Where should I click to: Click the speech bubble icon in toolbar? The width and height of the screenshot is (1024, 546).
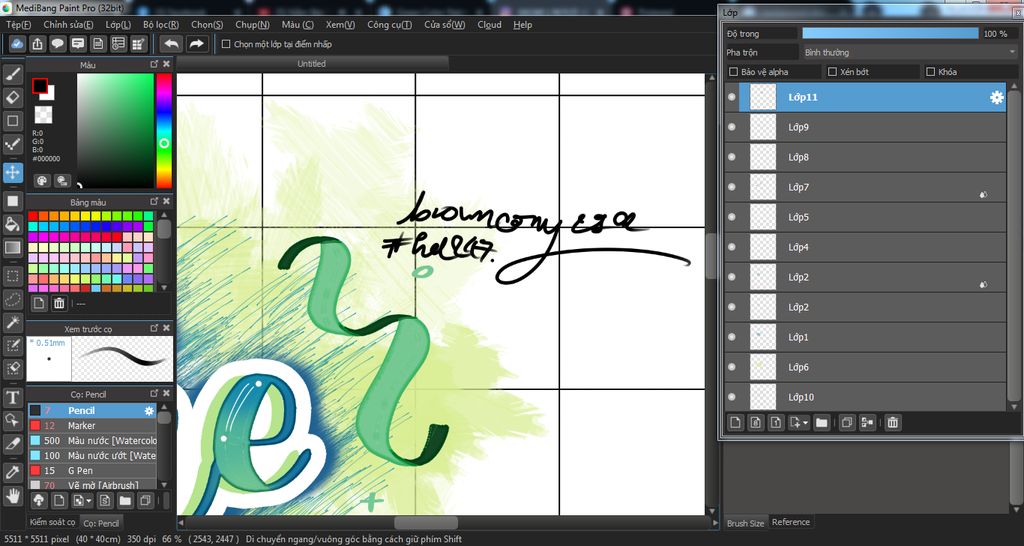pyautogui.click(x=57, y=44)
